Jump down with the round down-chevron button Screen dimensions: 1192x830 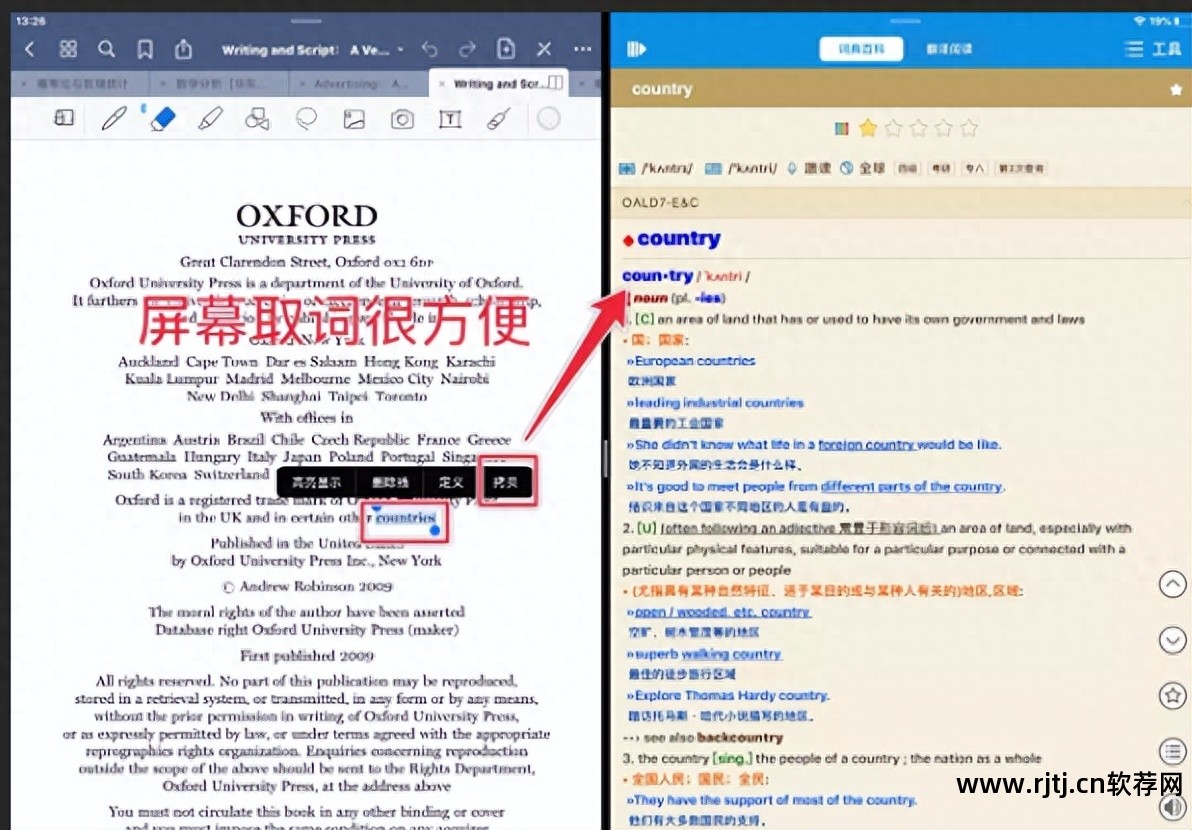point(1172,640)
